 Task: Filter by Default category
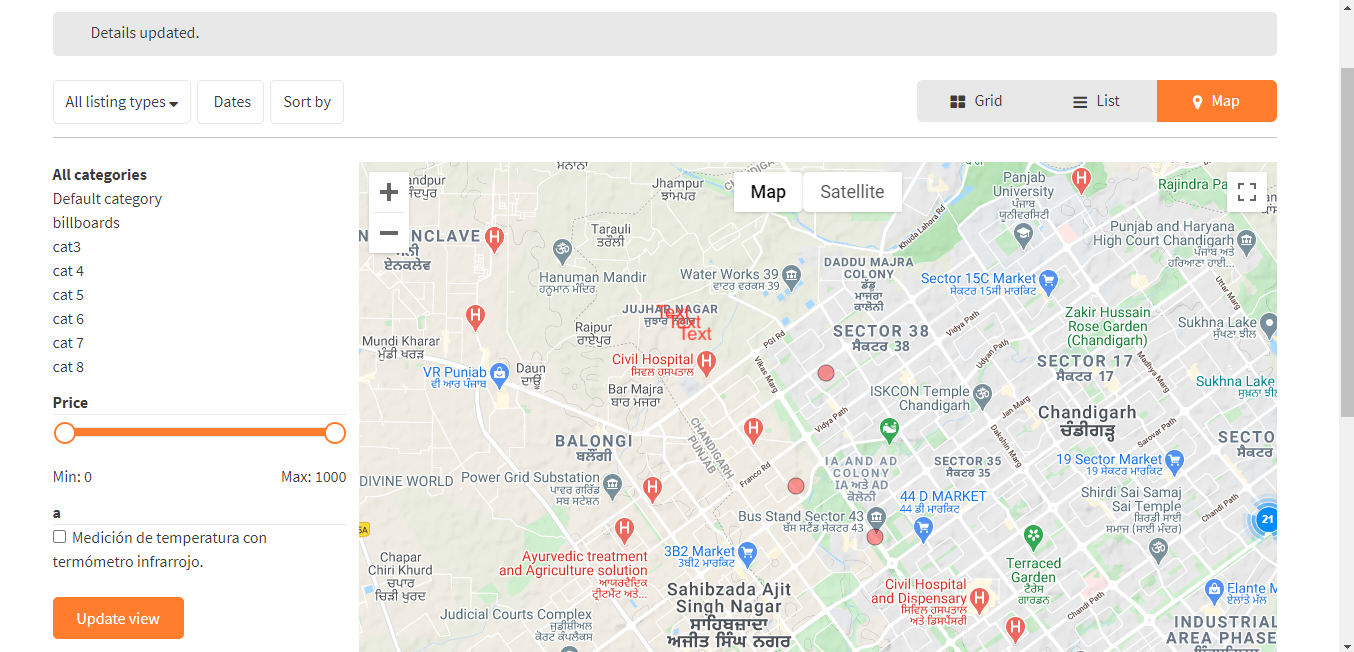click(107, 199)
